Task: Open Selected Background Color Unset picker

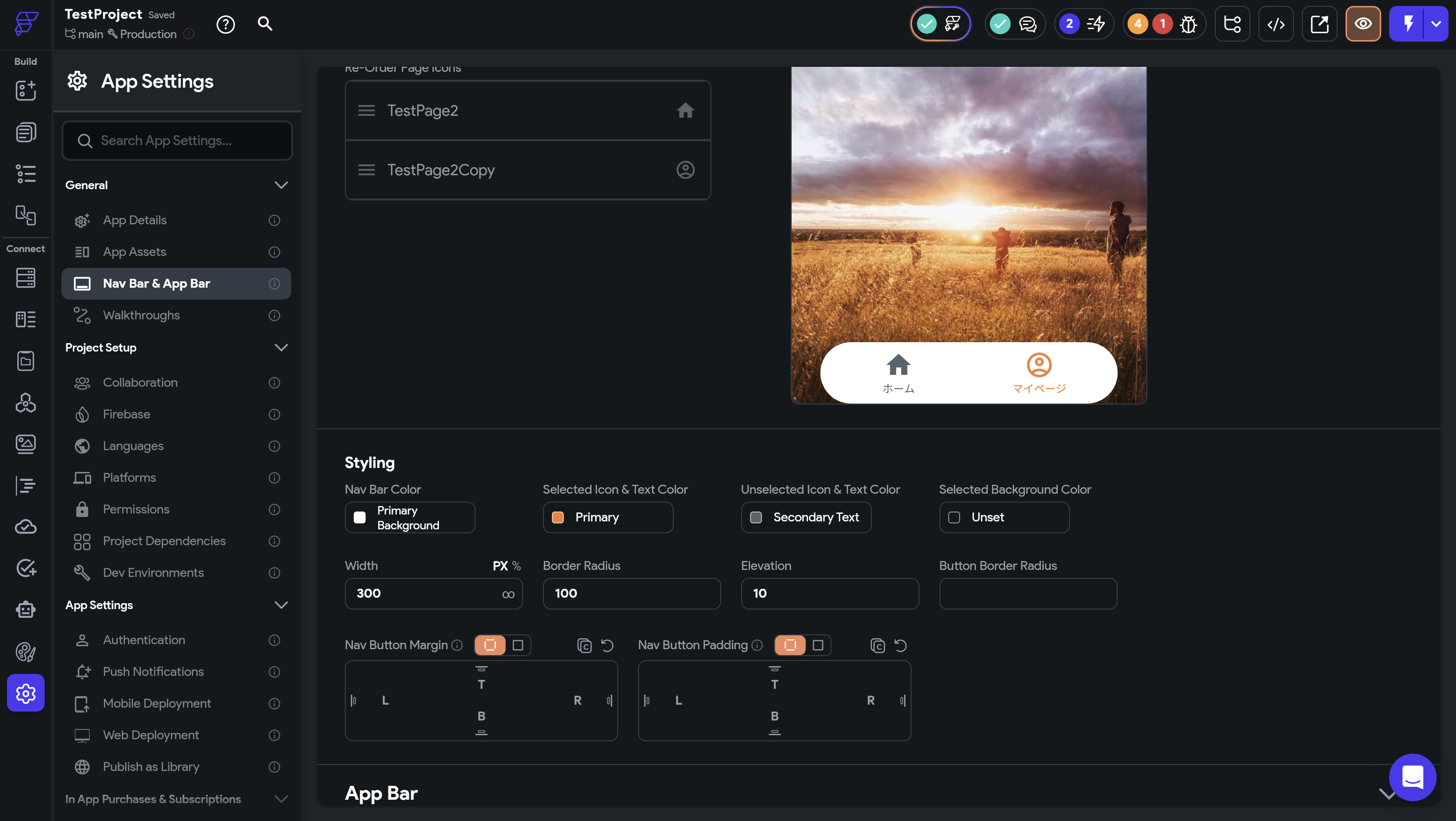Action: click(x=1004, y=517)
